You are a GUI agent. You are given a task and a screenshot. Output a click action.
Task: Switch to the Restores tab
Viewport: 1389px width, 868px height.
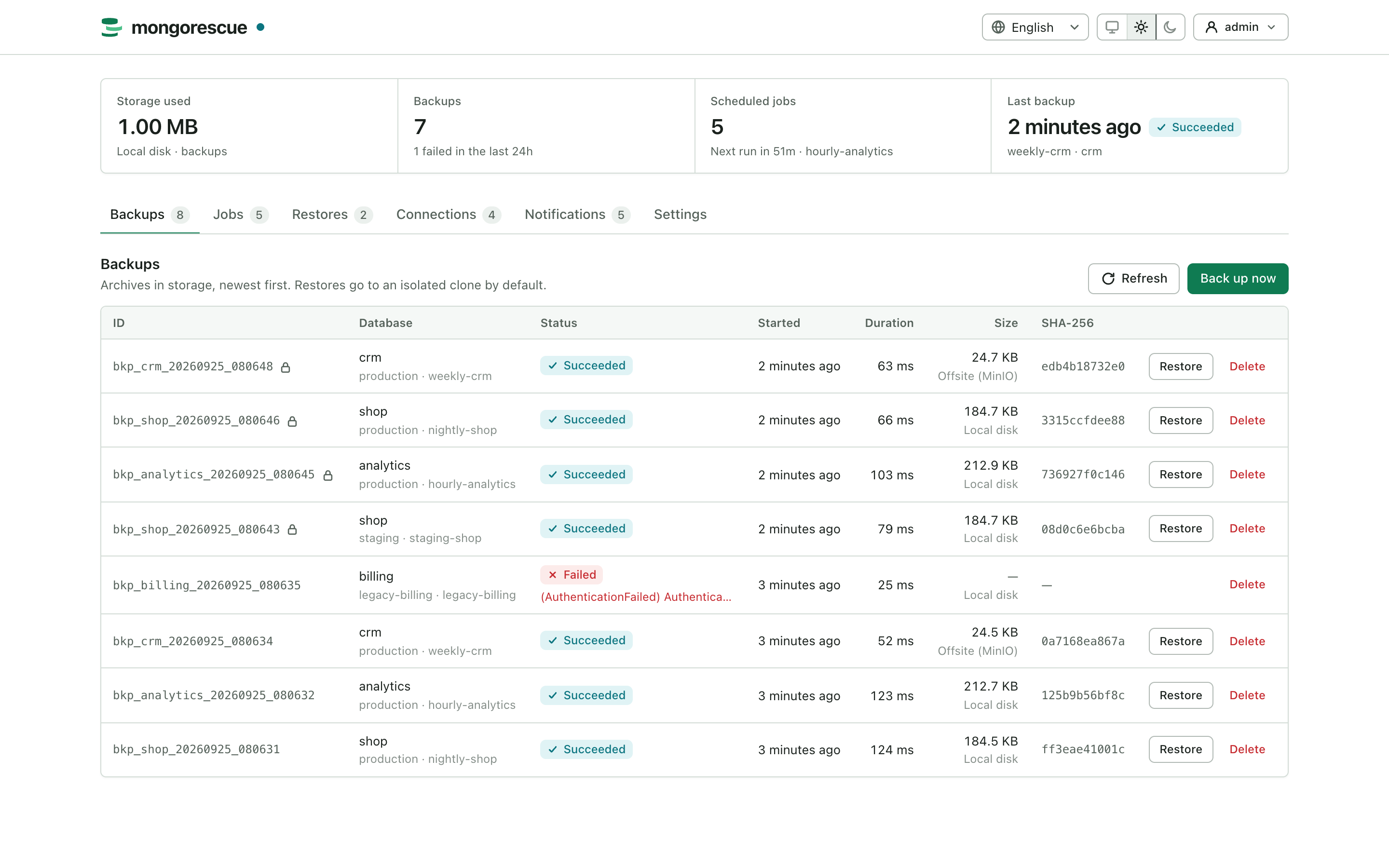[x=332, y=214]
